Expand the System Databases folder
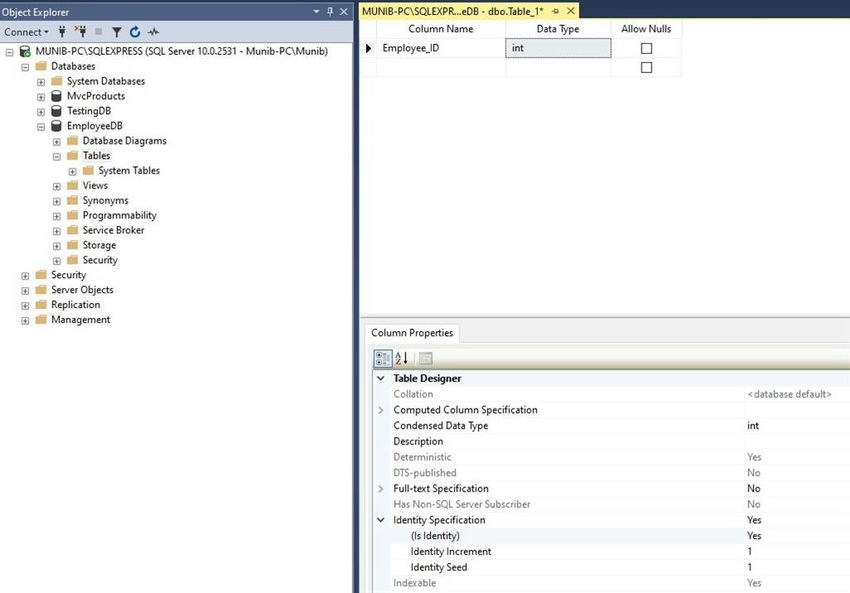This screenshot has height=593, width=850. (x=41, y=82)
